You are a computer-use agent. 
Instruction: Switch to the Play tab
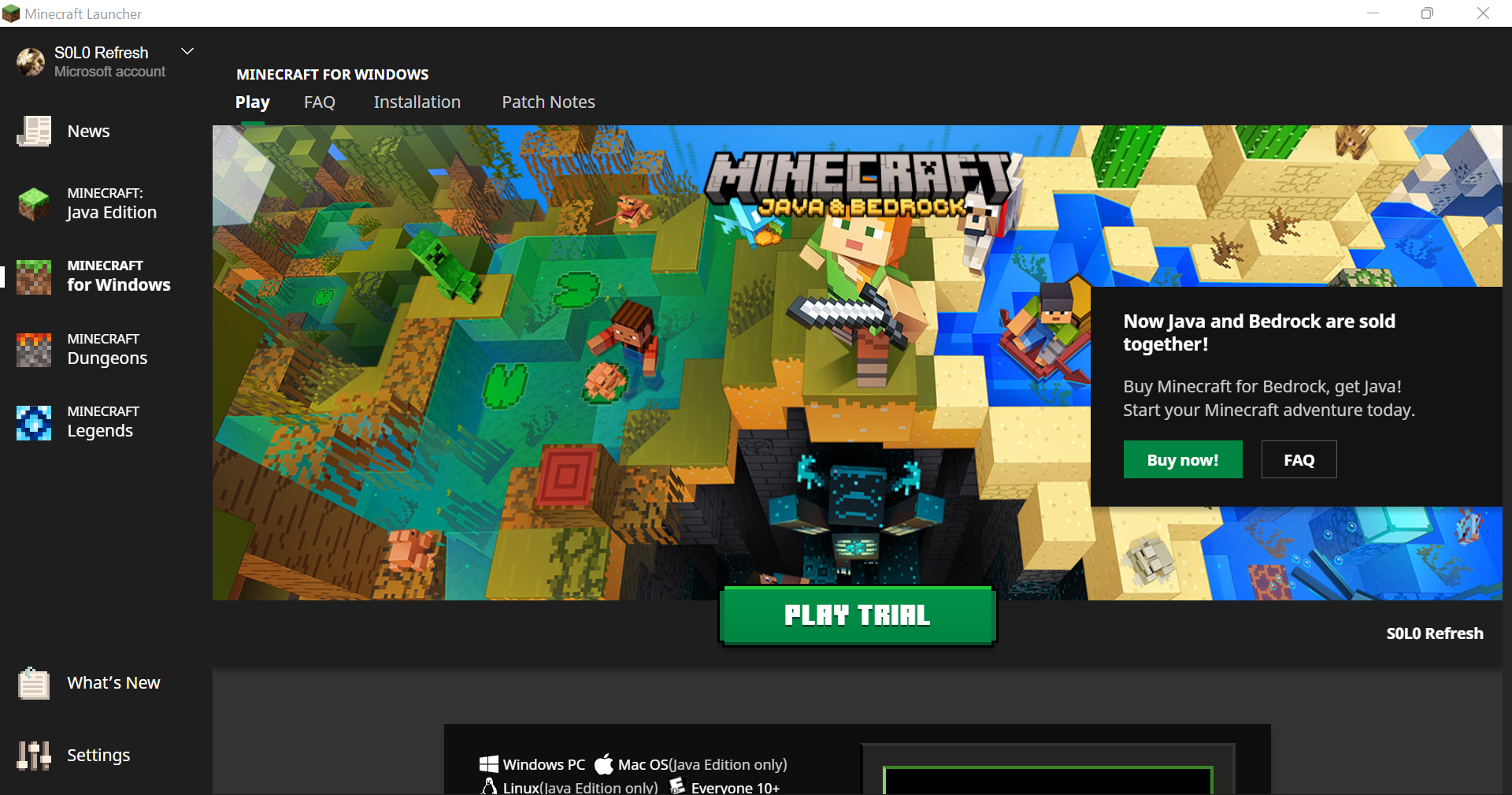[x=253, y=102]
